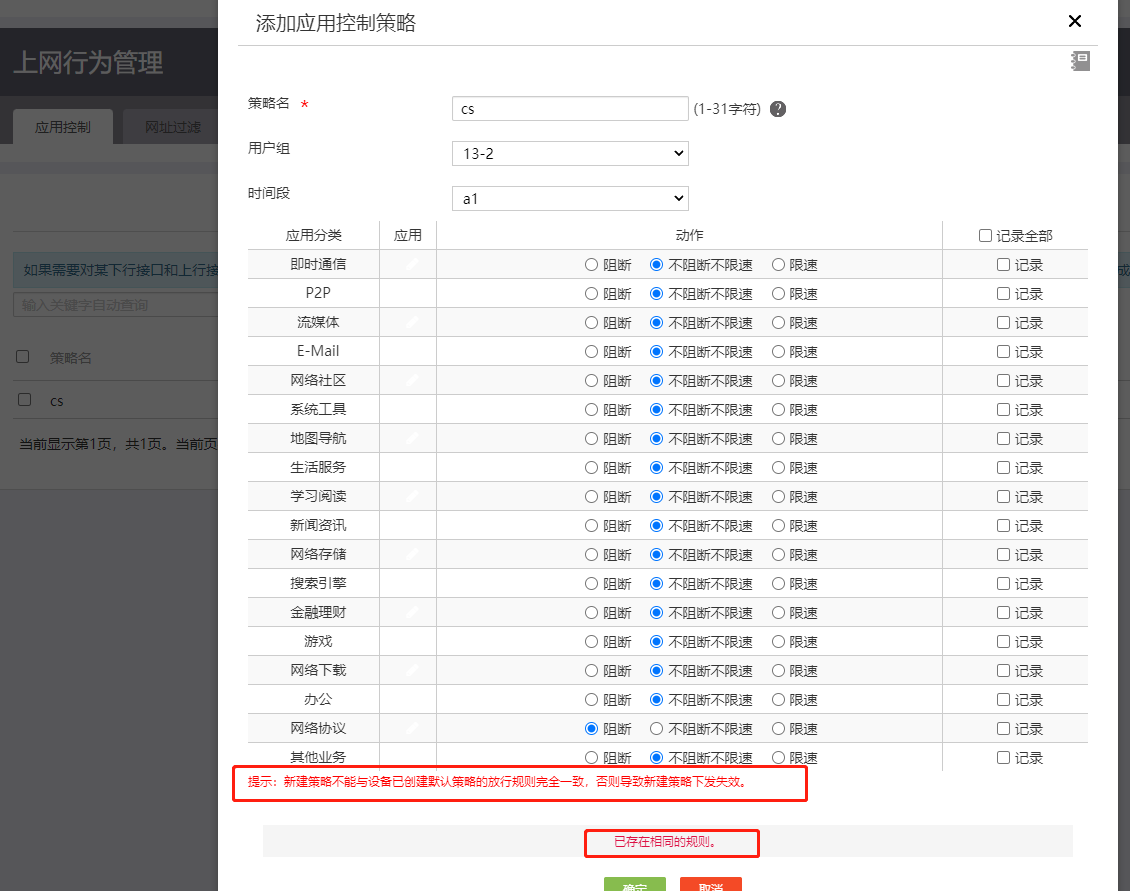1130x891 pixels.
Task: Click the E-Mail category name
Action: click(318, 351)
